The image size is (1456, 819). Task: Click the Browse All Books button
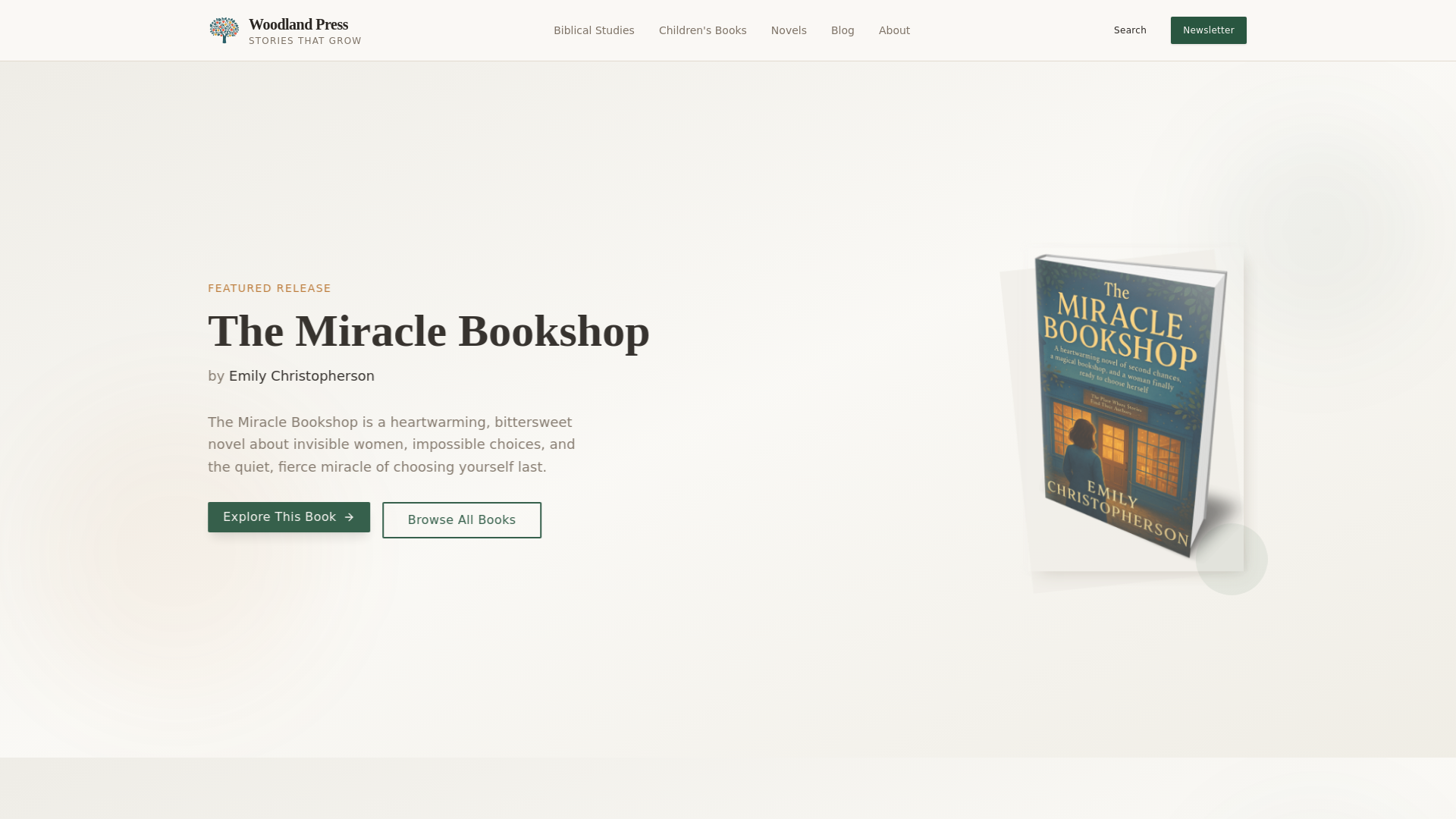pos(462,520)
